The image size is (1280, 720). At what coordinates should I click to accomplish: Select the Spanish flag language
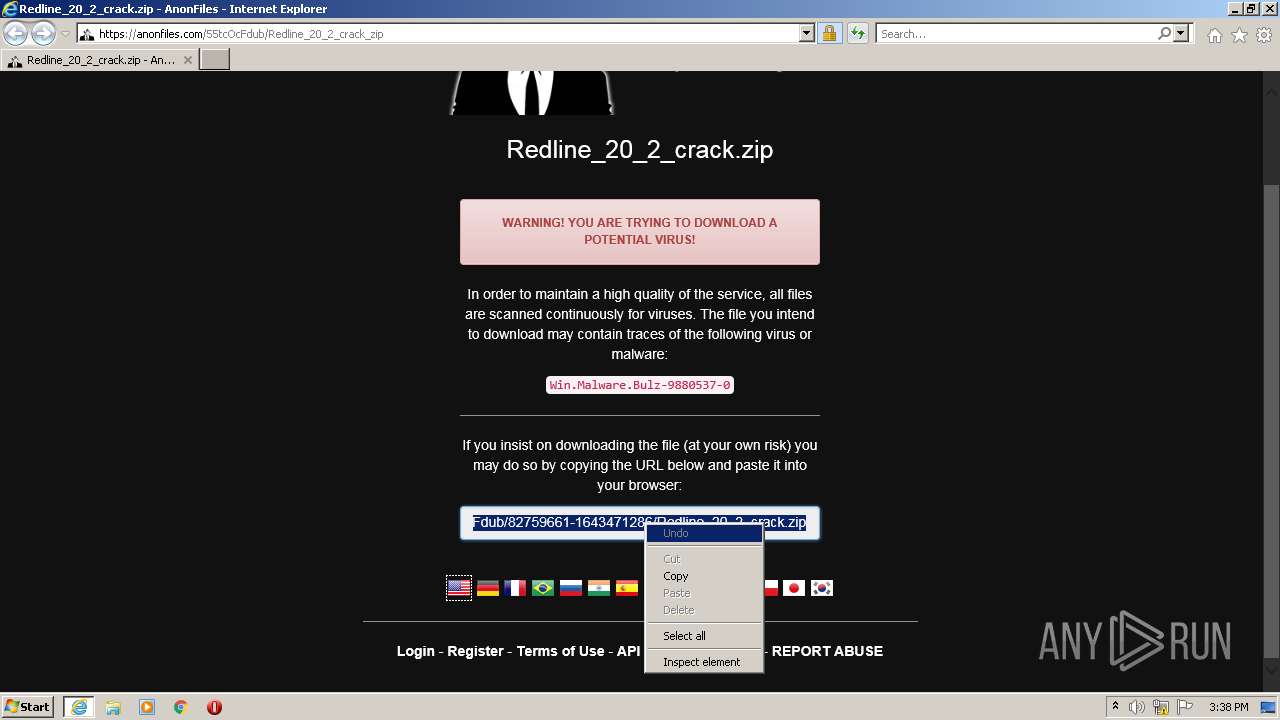click(x=627, y=588)
